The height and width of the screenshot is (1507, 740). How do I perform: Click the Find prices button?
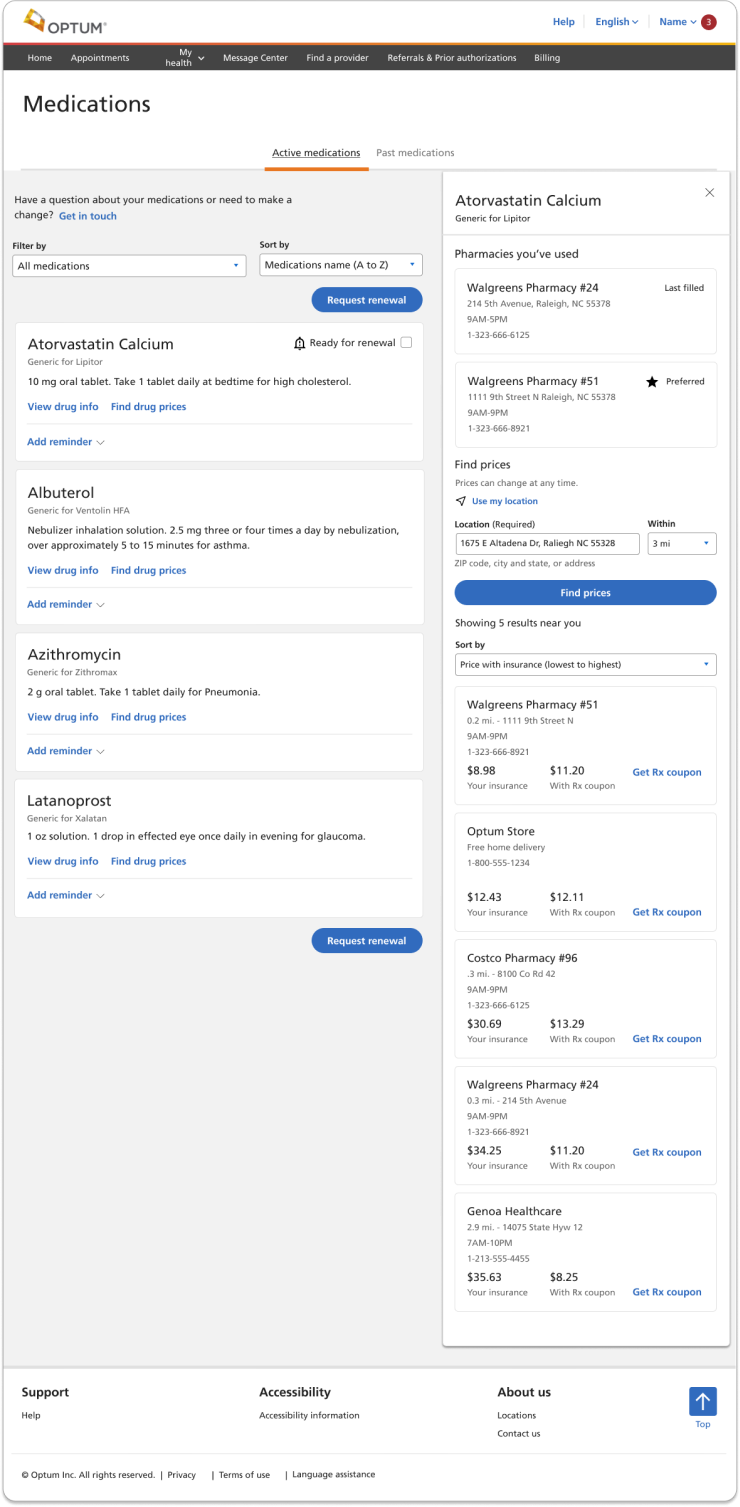(x=585, y=593)
